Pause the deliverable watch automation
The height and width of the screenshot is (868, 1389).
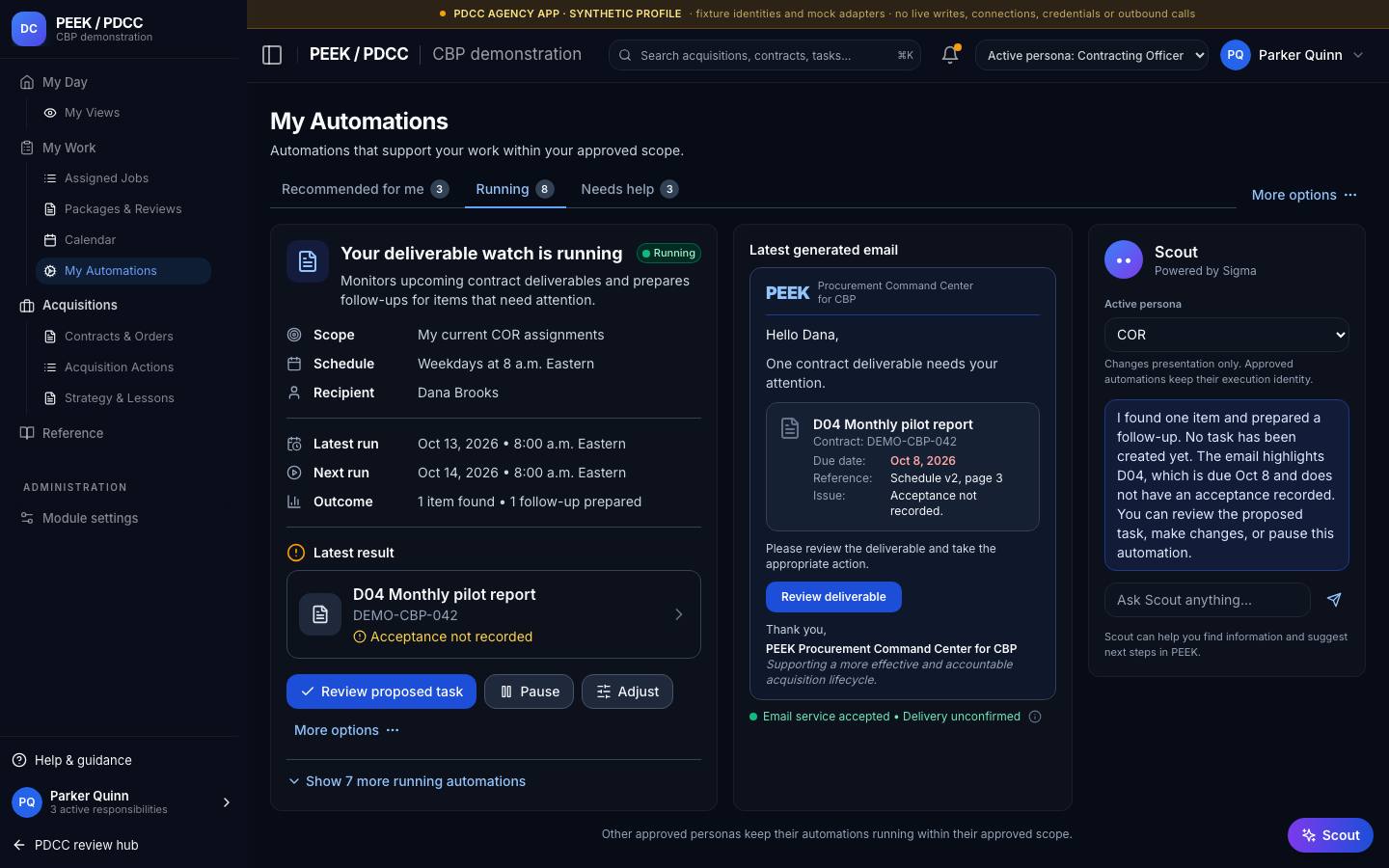pos(529,692)
